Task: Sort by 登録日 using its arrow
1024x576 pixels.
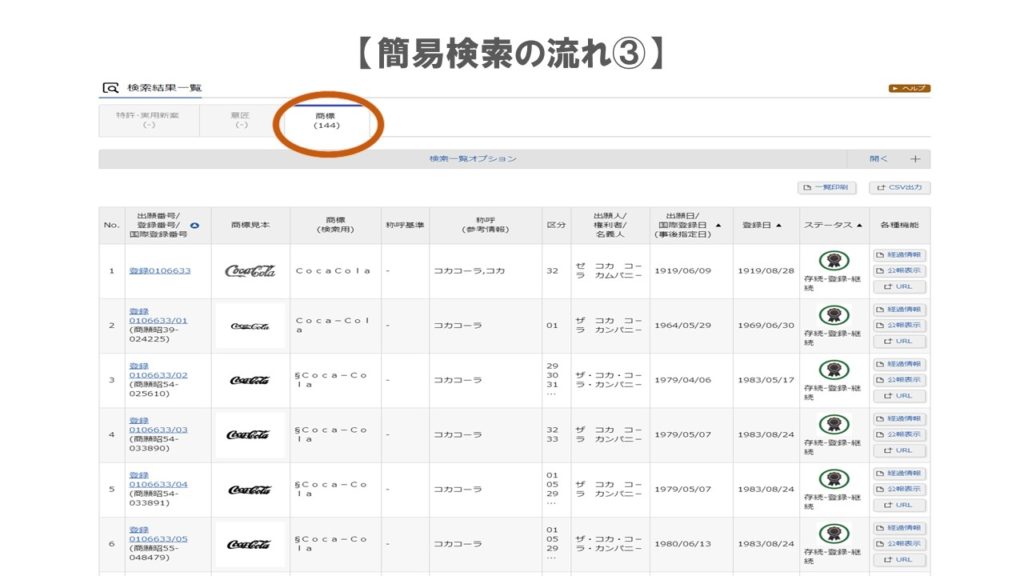Action: coord(779,225)
